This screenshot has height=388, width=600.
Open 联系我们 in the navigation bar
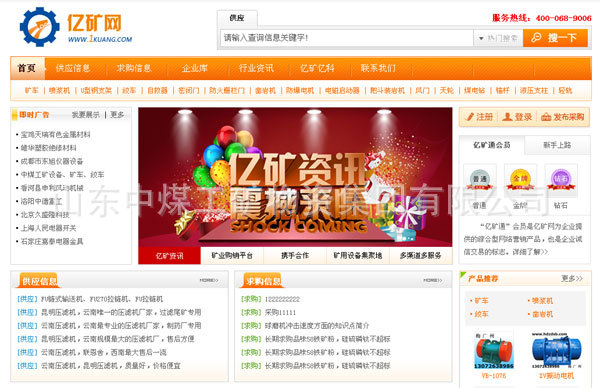[378, 68]
